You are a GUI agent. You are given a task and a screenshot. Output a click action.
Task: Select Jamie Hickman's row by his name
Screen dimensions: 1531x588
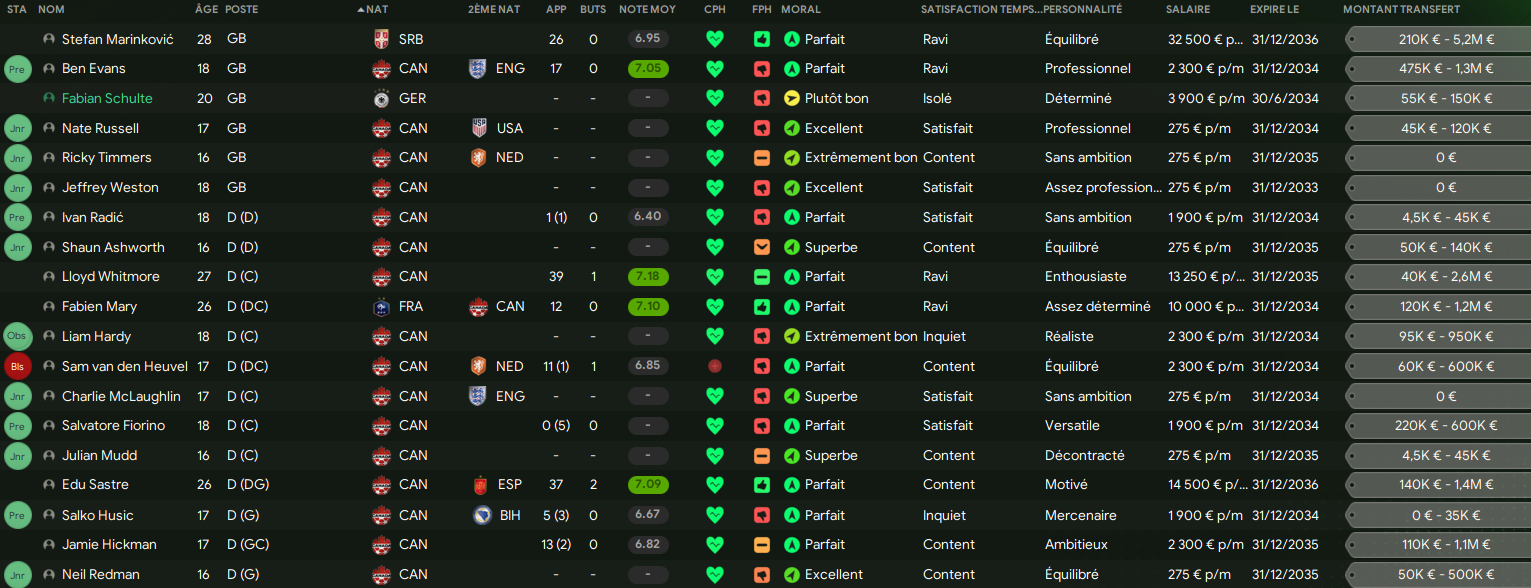pyautogui.click(x=109, y=544)
